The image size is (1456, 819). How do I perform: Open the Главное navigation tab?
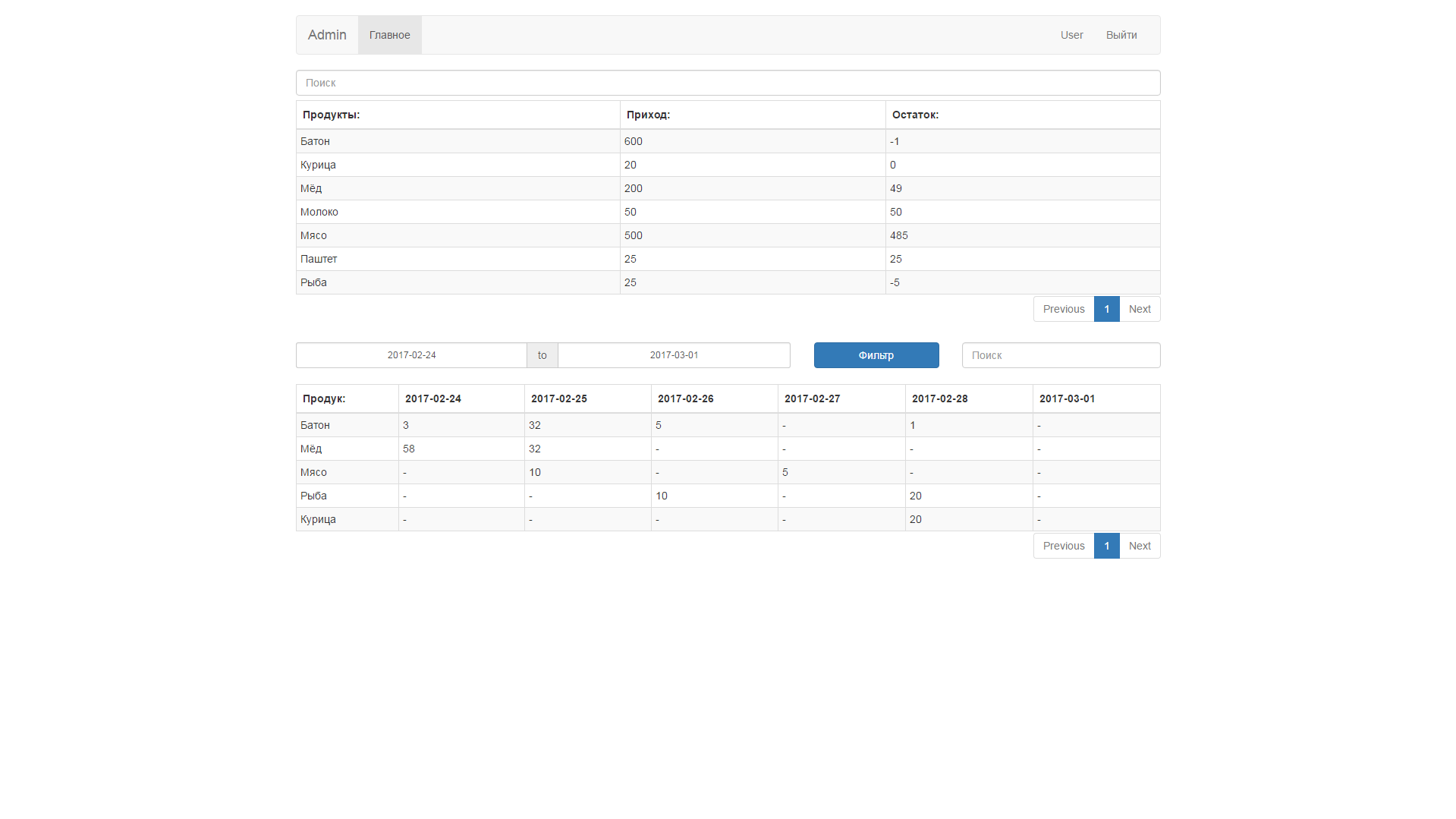pyautogui.click(x=390, y=35)
